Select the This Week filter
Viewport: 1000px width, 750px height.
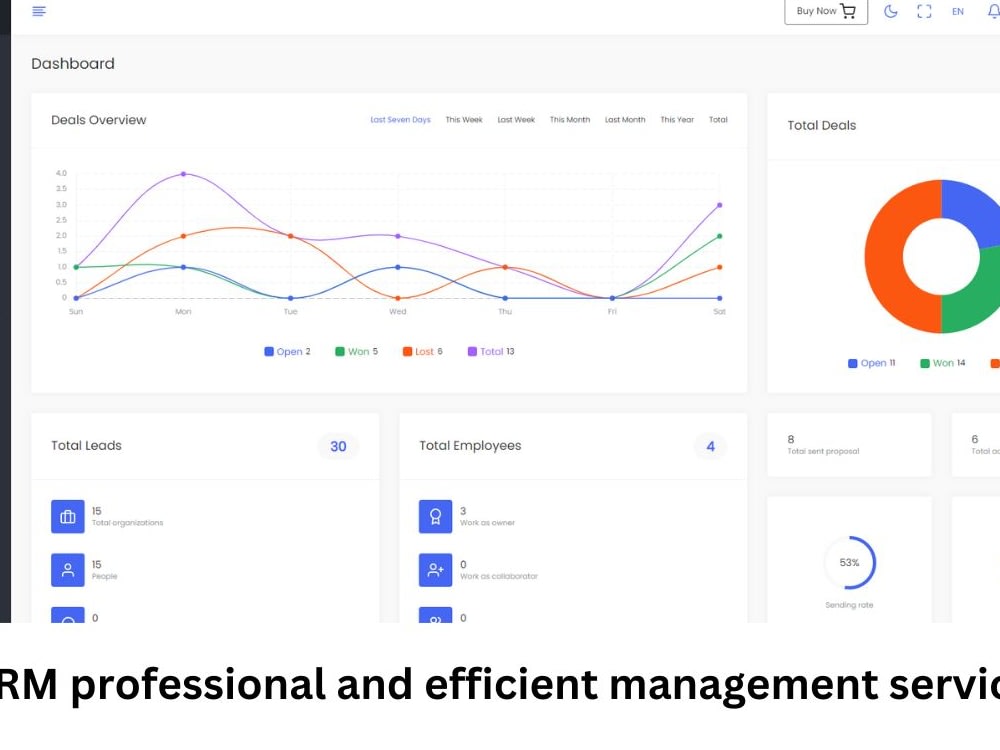click(x=464, y=119)
